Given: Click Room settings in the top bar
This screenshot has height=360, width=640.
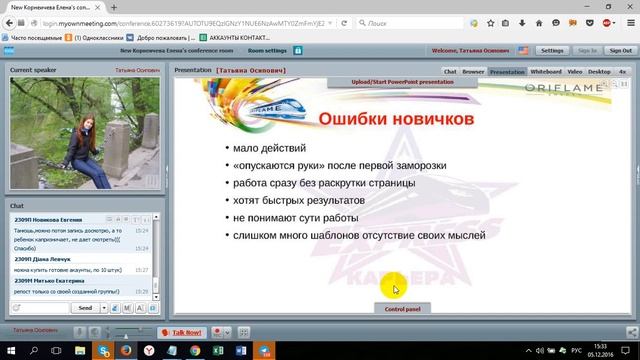Looking at the screenshot, I should coord(267,51).
